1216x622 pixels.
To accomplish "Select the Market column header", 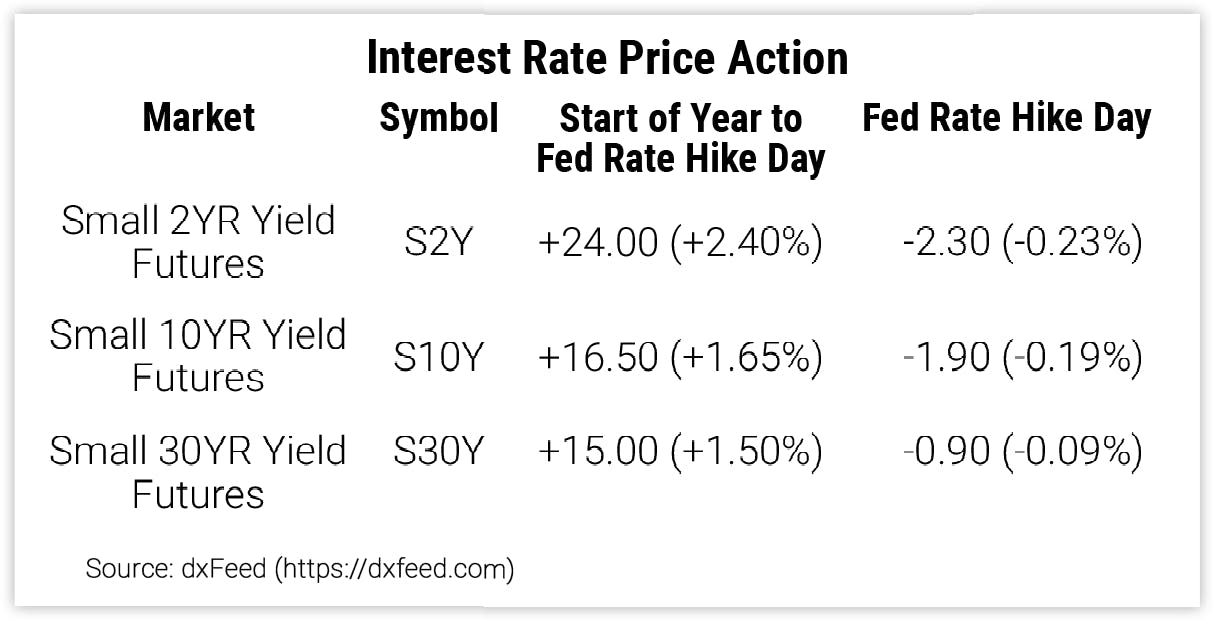I will click(199, 118).
